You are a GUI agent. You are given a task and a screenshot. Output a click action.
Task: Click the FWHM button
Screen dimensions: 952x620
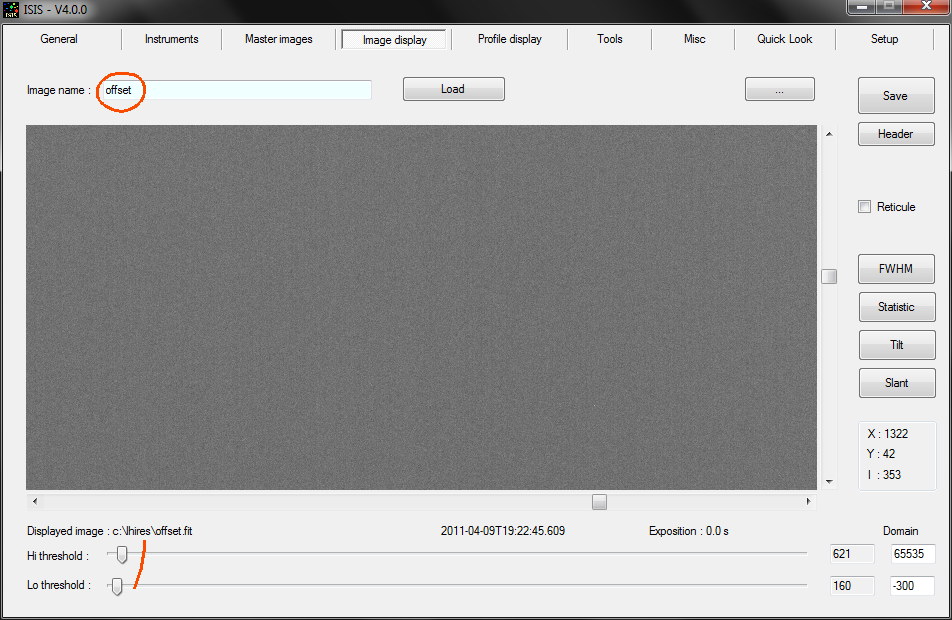coord(896,269)
